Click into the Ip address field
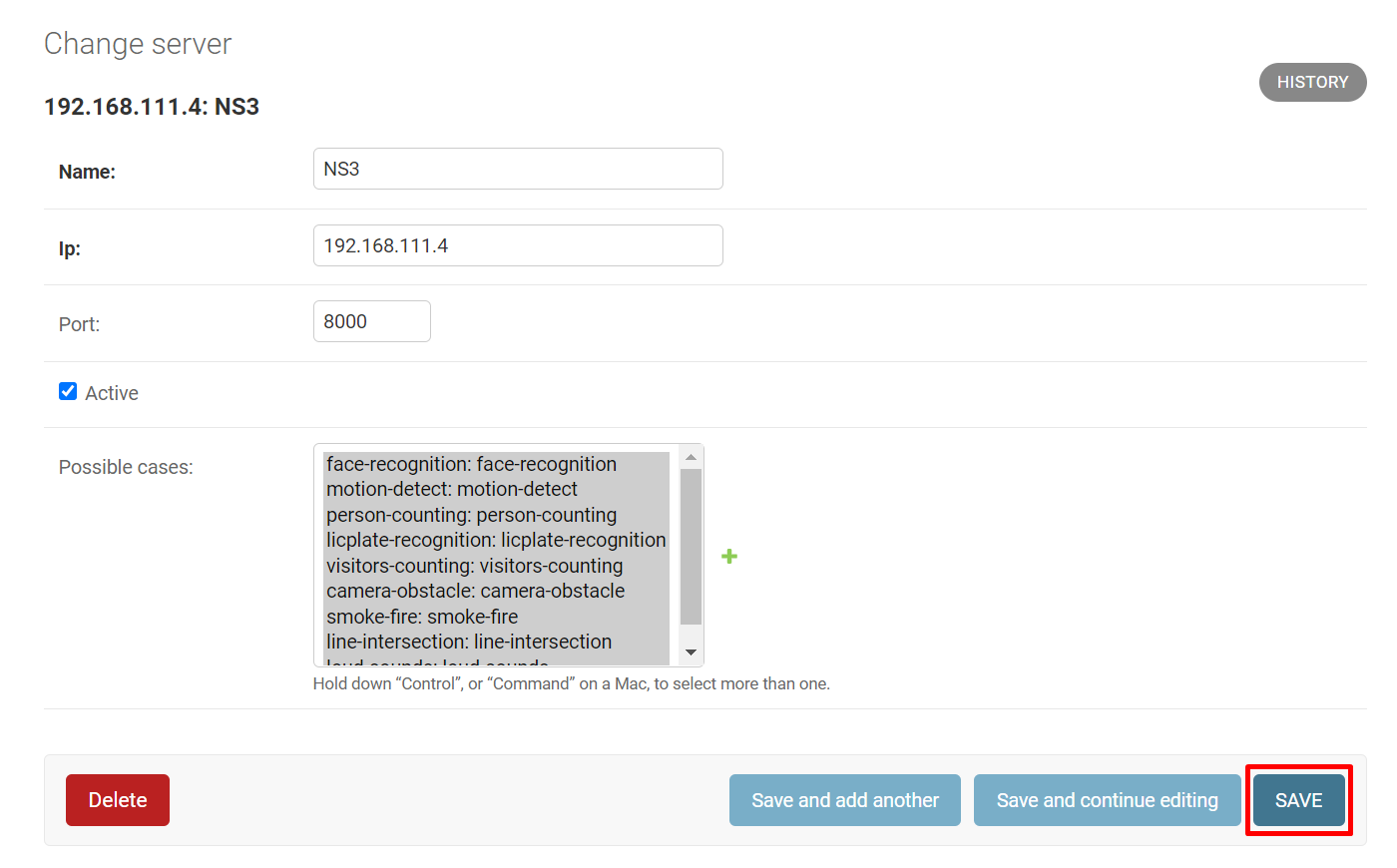The width and height of the screenshot is (1397, 868). [x=518, y=245]
